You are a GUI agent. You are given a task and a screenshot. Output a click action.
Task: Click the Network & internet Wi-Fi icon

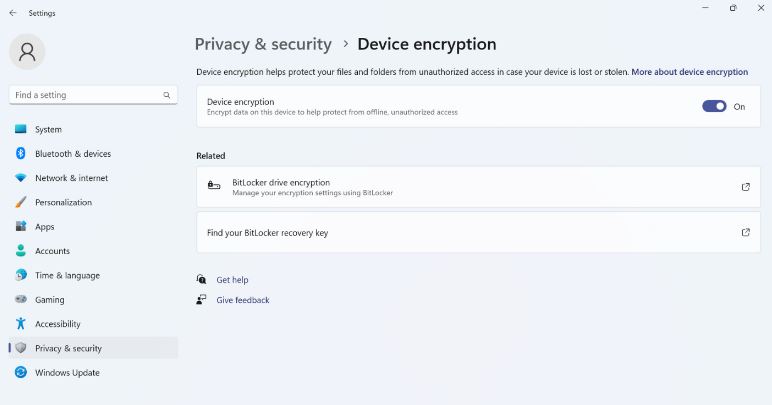pos(21,178)
